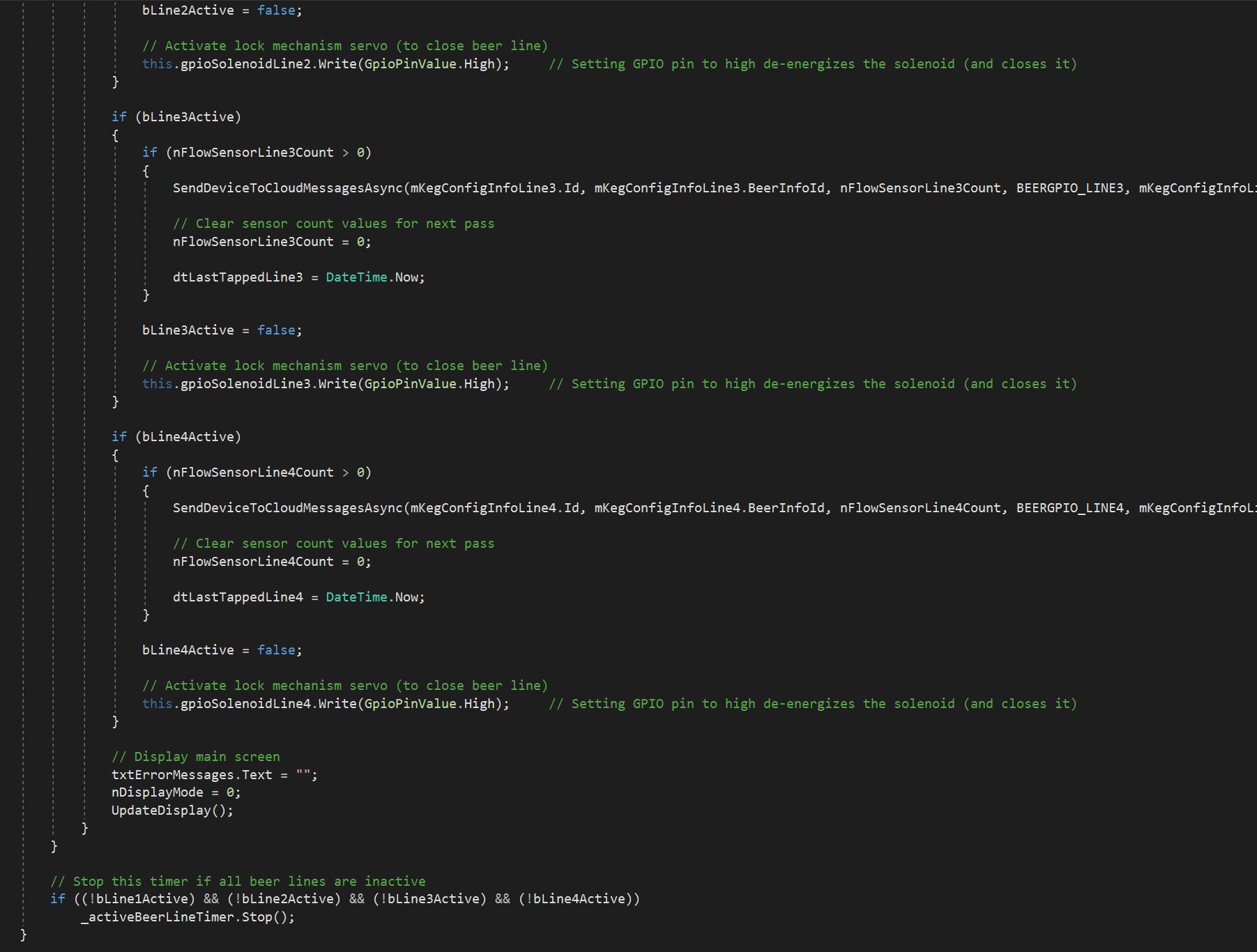
Task: Click the Clear sensor count values comment
Action: coord(335,223)
